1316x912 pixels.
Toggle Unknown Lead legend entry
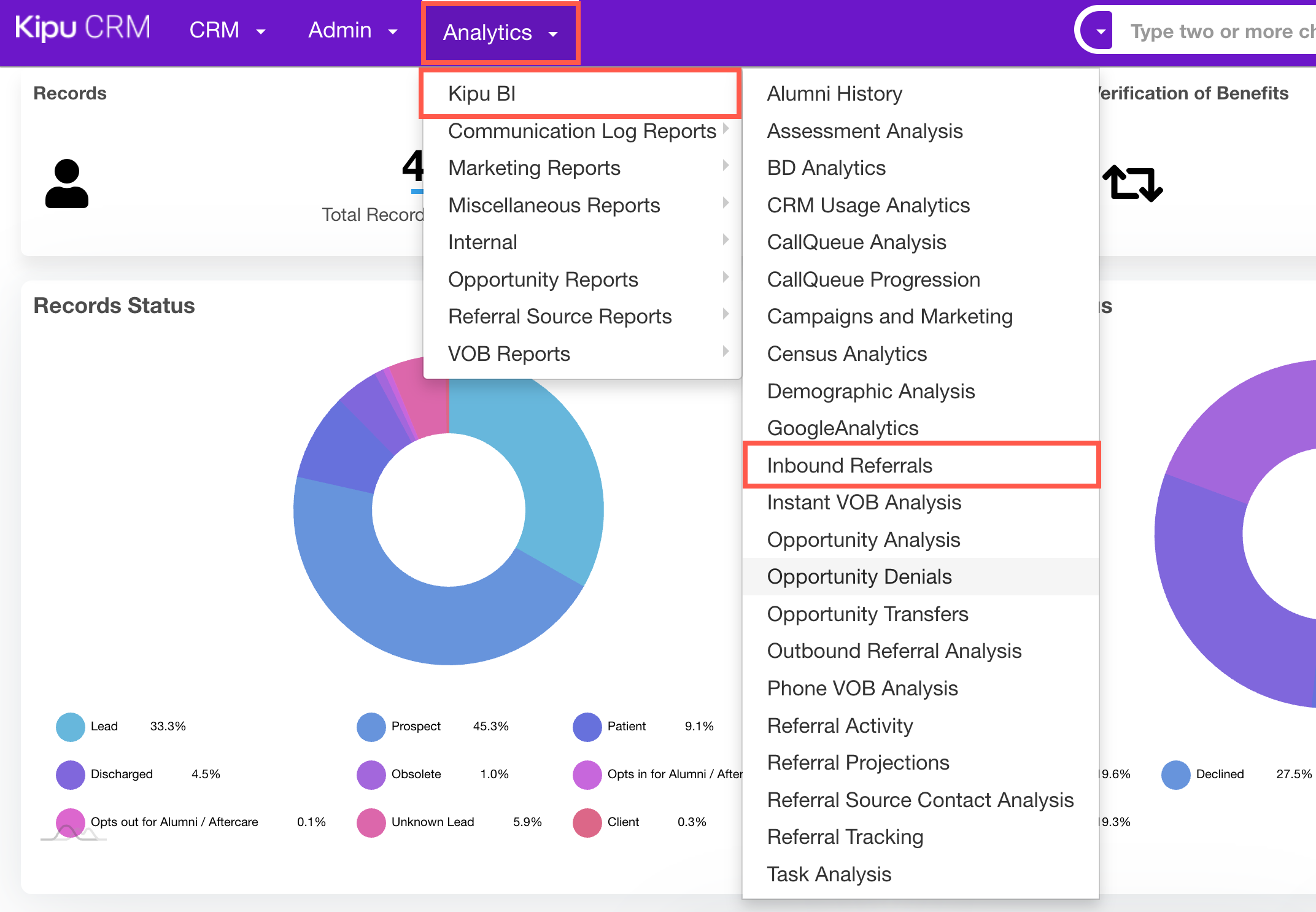pos(432,822)
